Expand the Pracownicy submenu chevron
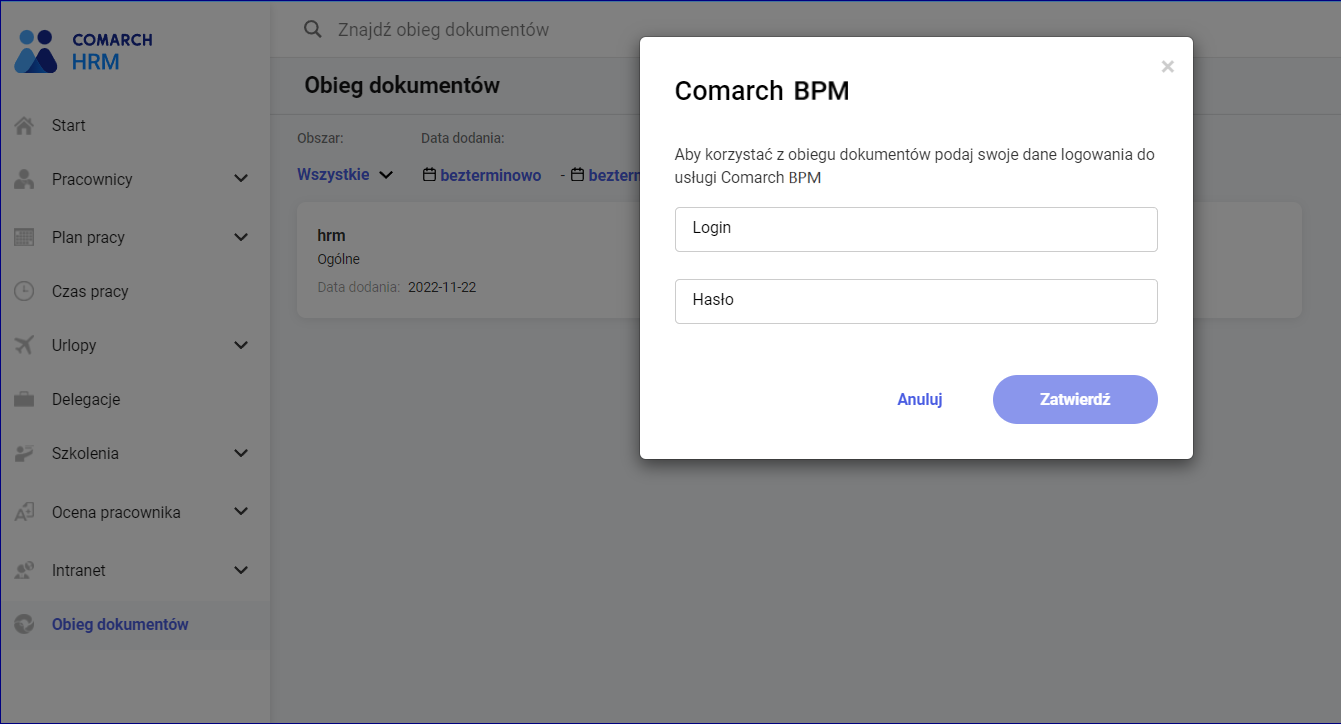 click(240, 180)
